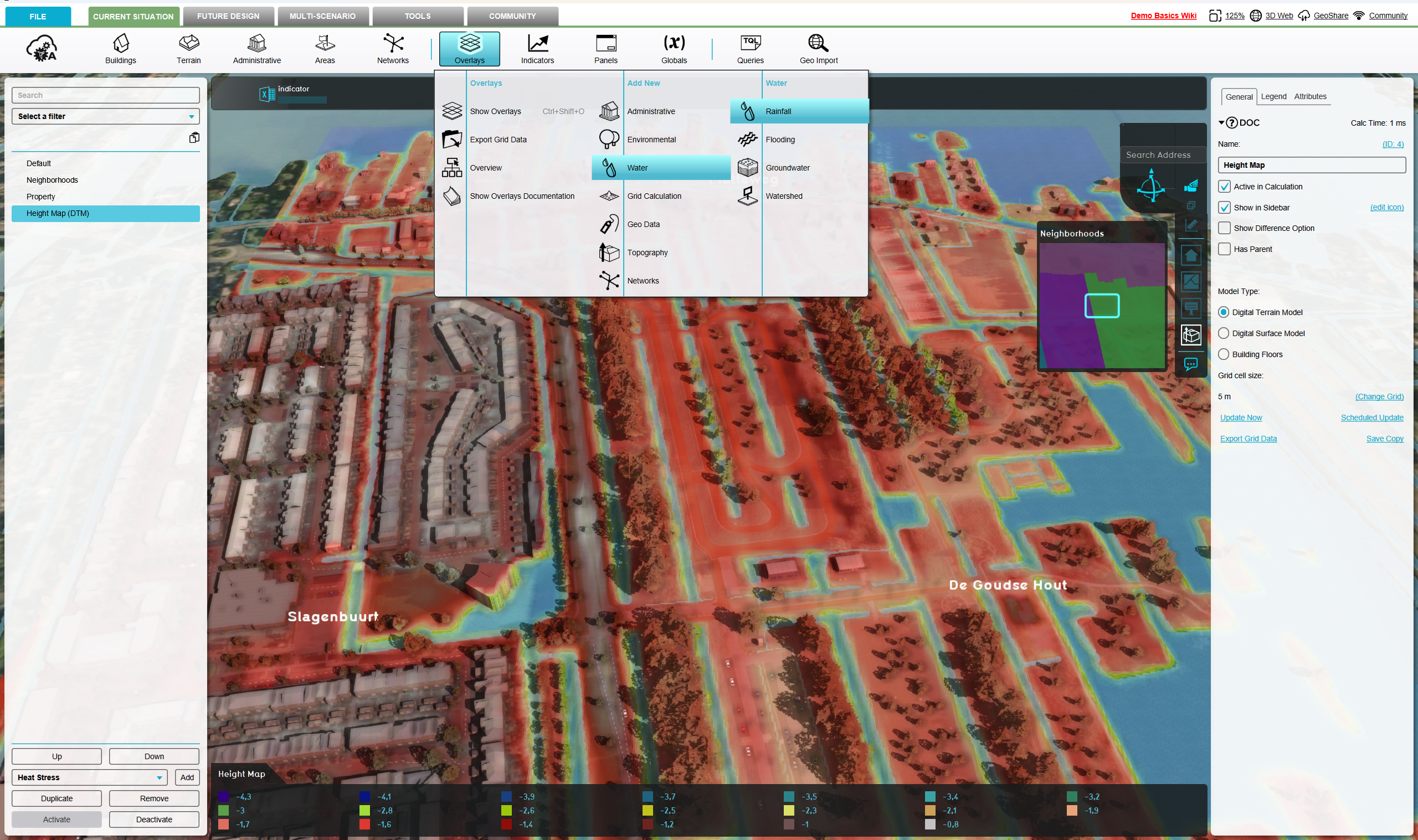Click the Networks ribbon icon
The height and width of the screenshot is (840, 1418).
(x=392, y=48)
